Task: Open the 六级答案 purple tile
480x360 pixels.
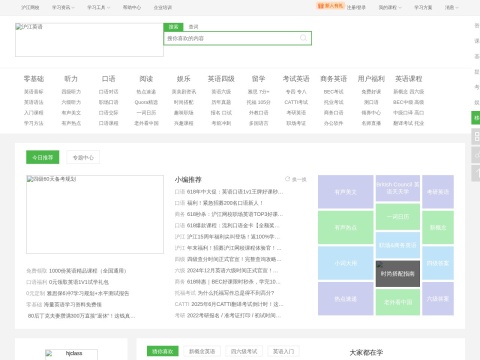Action: point(438,299)
